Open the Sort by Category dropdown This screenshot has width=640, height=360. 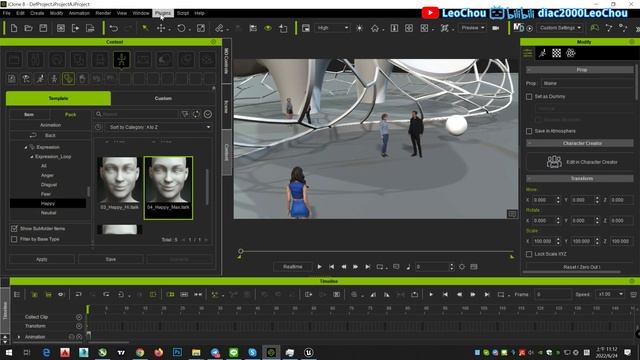159,127
